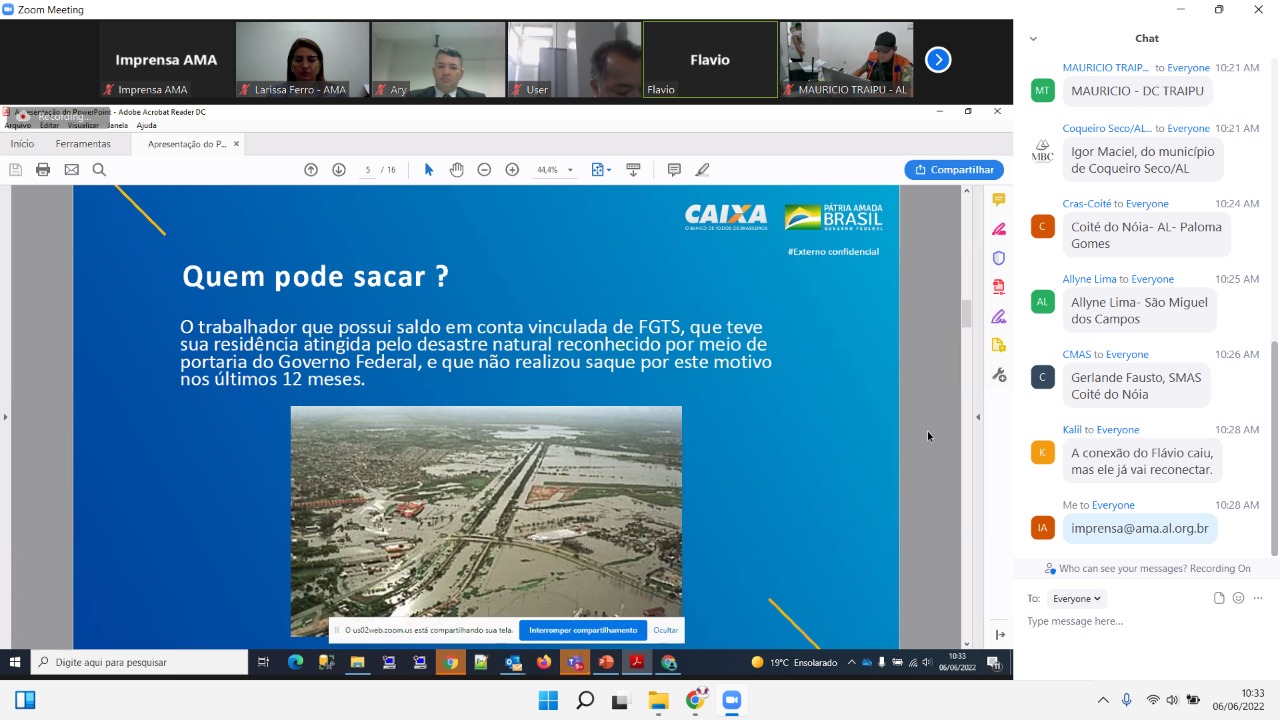
Task: Click Interromper compartilhamento button
Action: 582,630
